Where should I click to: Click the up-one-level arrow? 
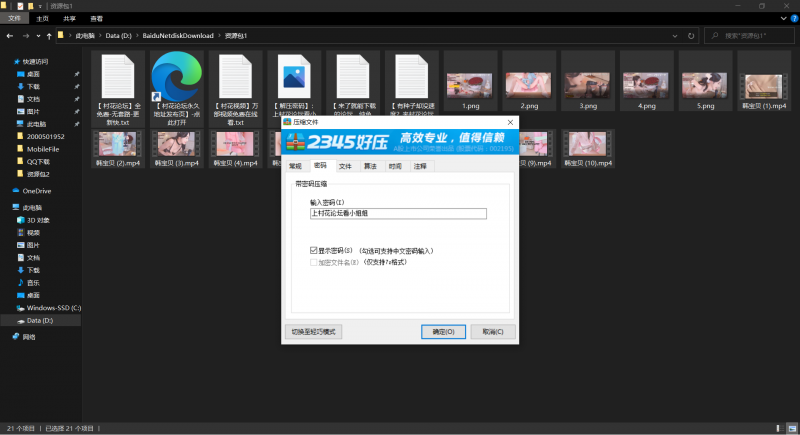click(49, 36)
